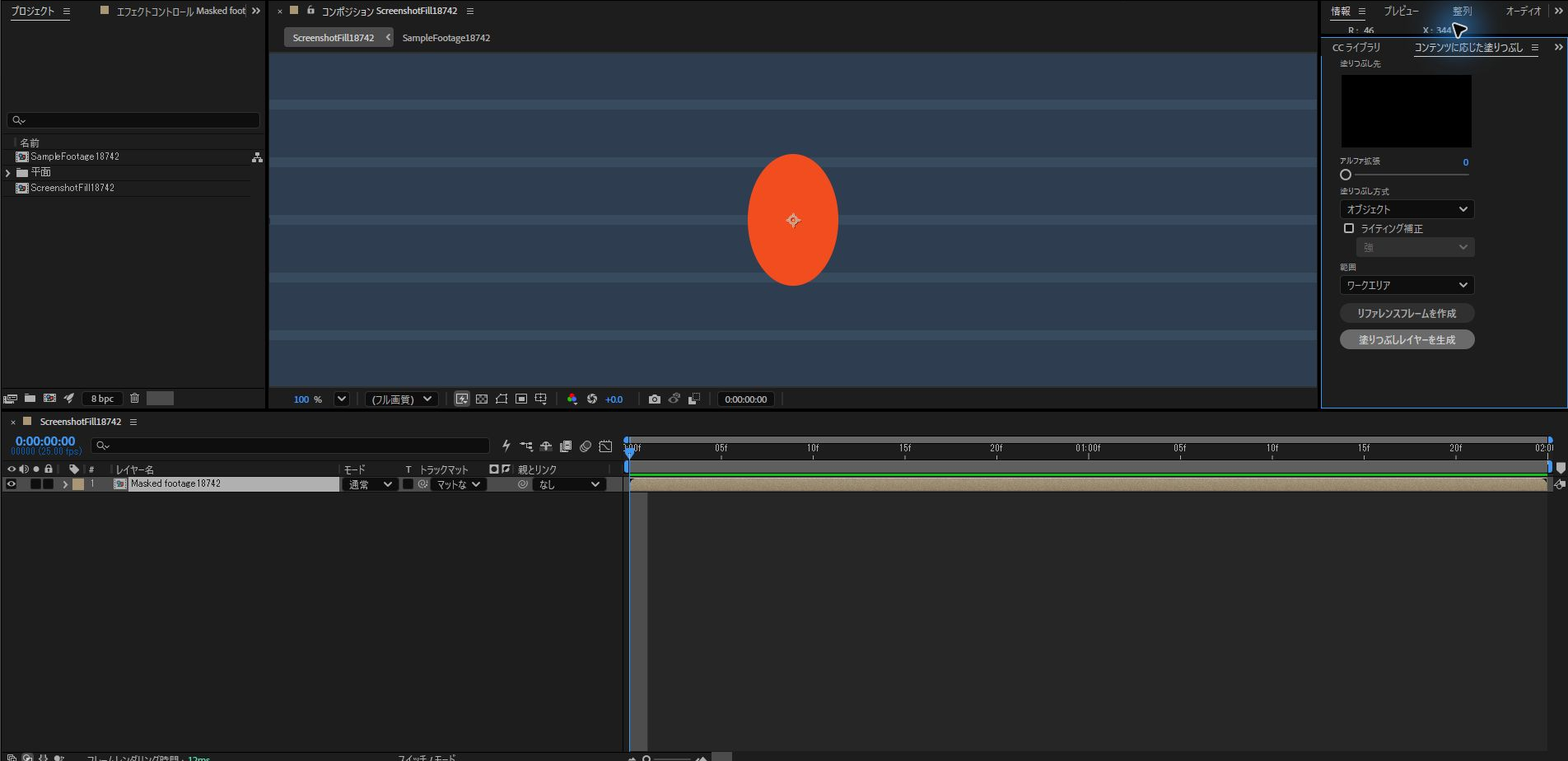
Task: Toggle the shy layers icon in timeline
Action: pyautogui.click(x=546, y=446)
